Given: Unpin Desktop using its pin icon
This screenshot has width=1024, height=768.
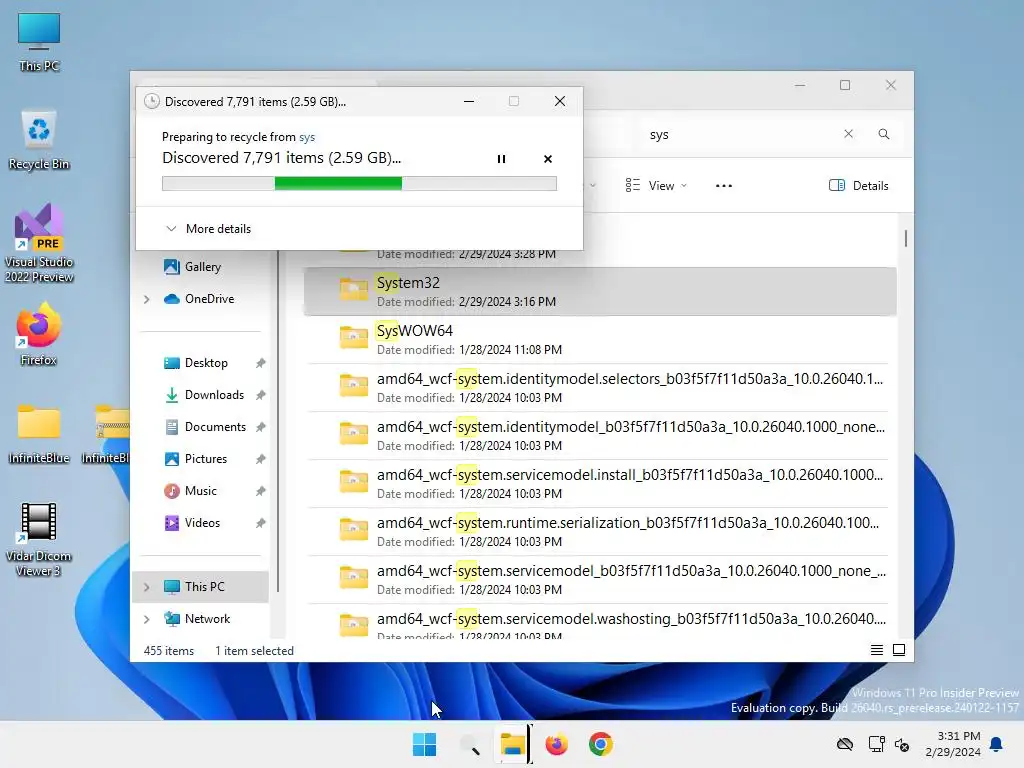Looking at the screenshot, I should 261,363.
